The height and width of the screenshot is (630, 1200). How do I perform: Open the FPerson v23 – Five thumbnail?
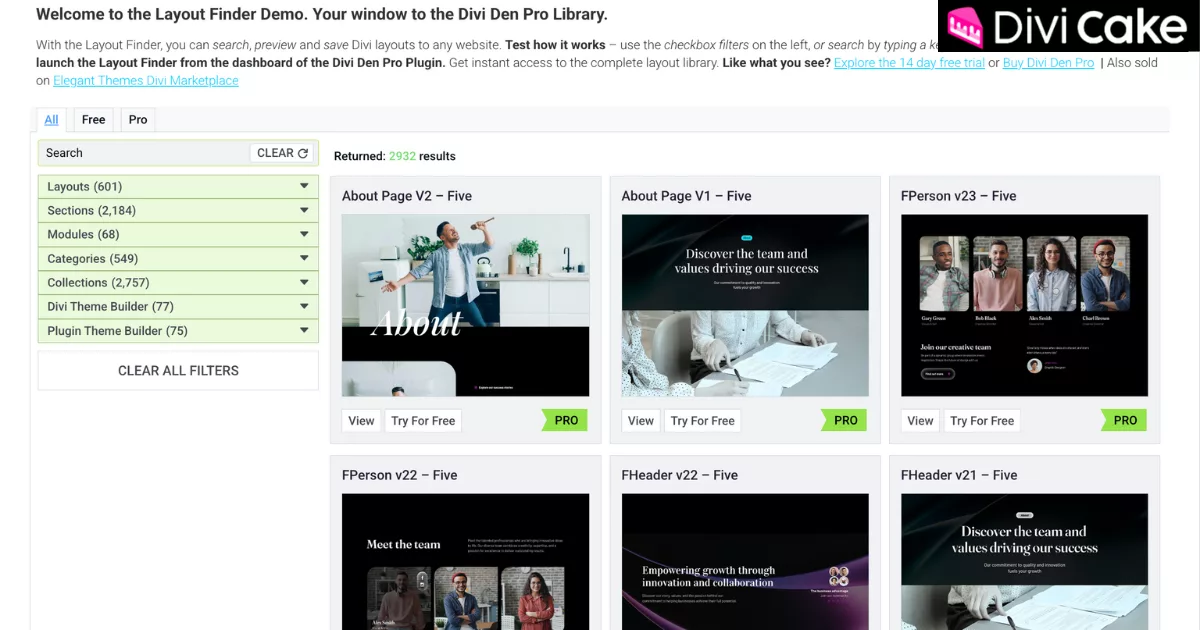(x=1024, y=305)
